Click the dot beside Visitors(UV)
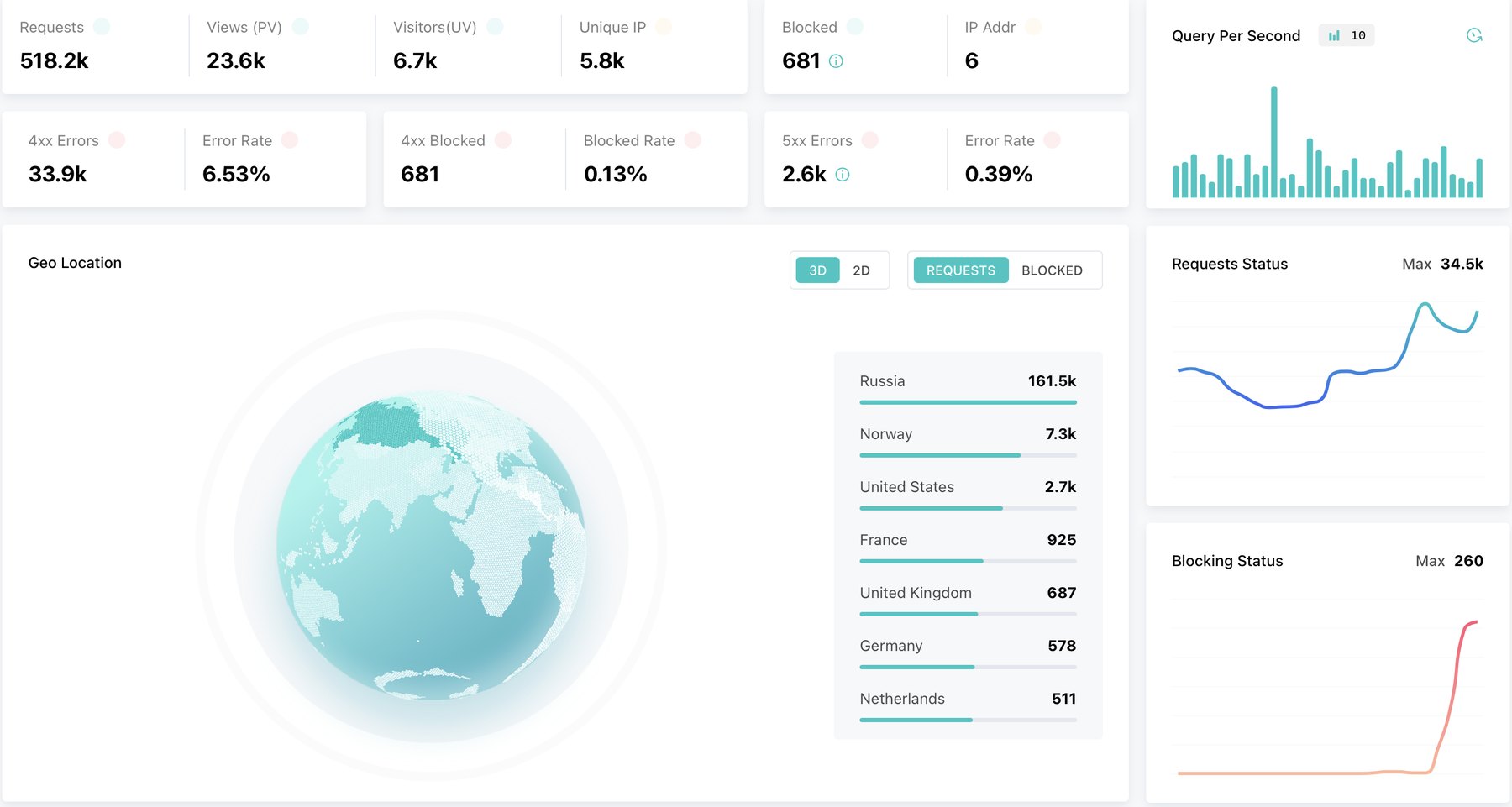Viewport: 1512px width, 807px height. pos(495,27)
